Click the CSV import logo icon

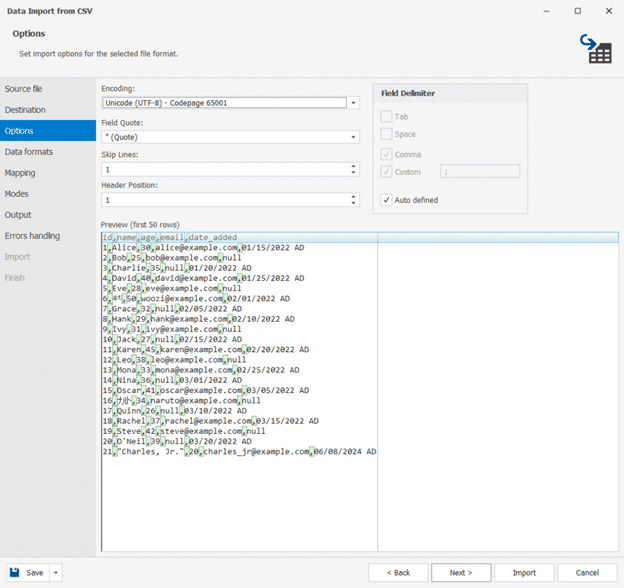[x=598, y=46]
